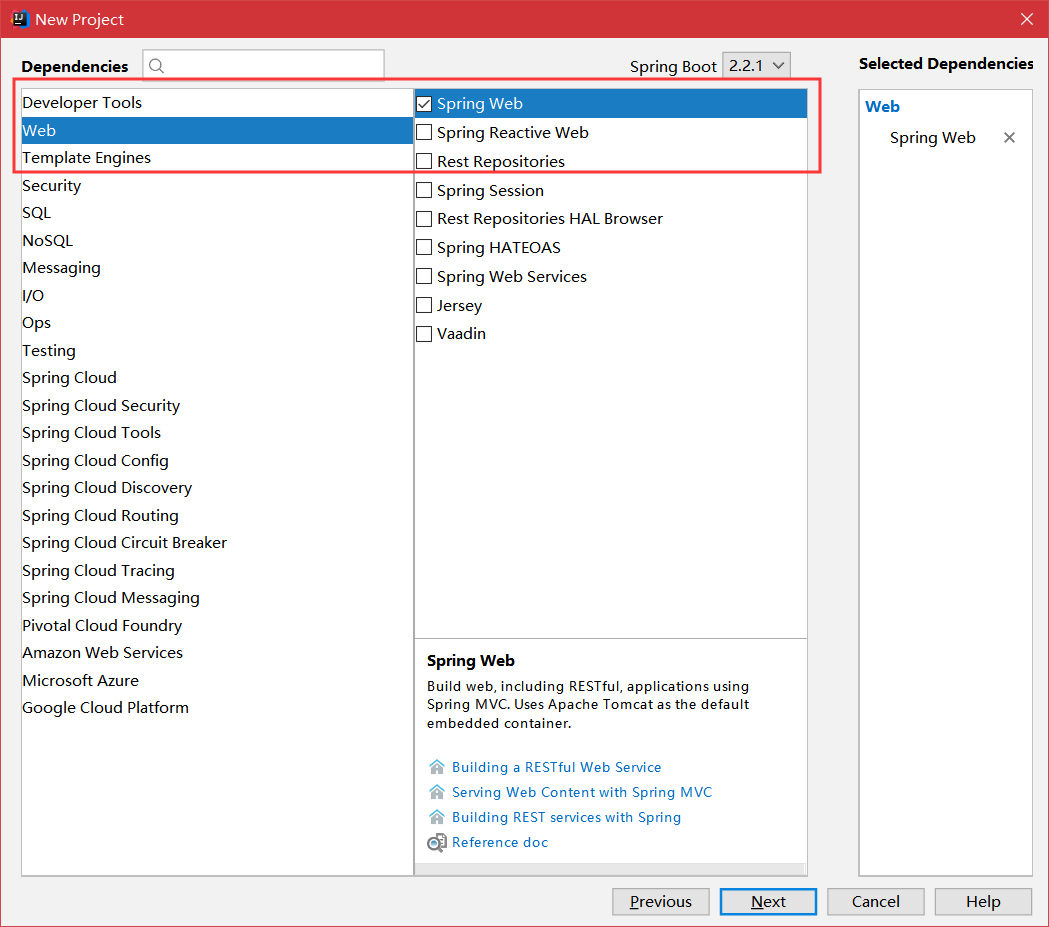The image size is (1049, 927).
Task: Select Amazon Web Services category
Action: pos(217,653)
